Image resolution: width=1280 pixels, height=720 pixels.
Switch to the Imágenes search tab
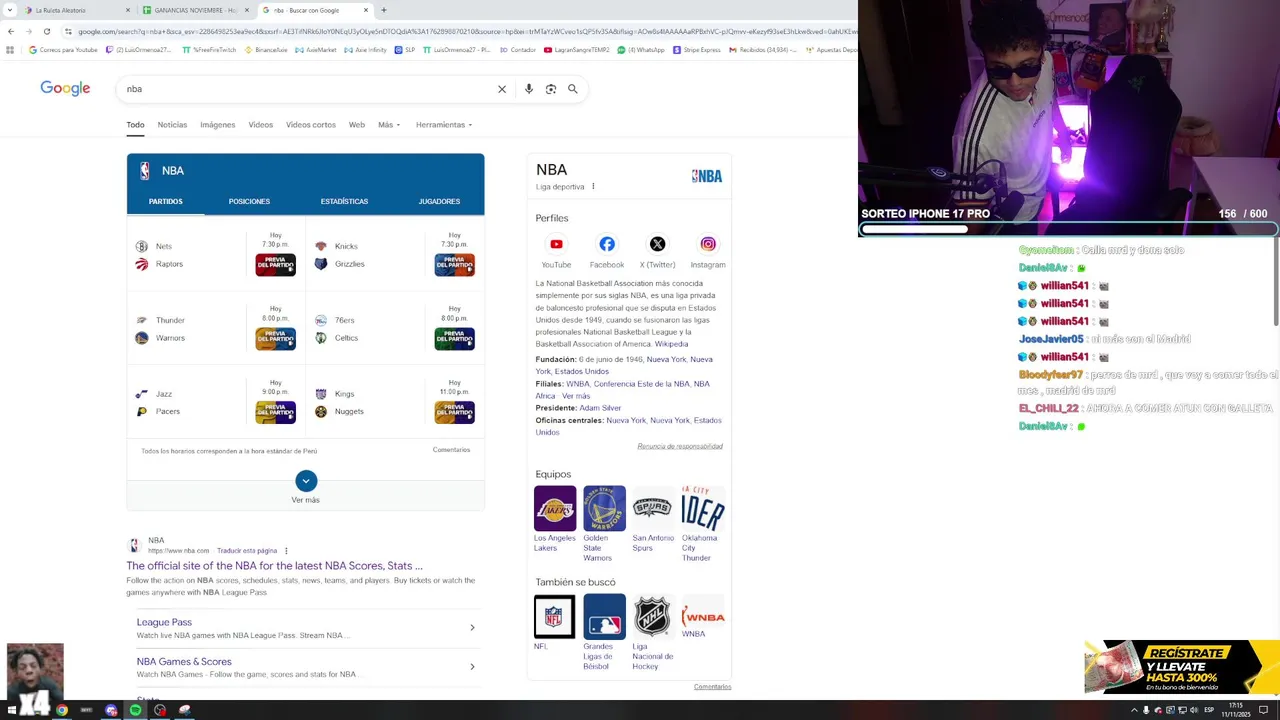pyautogui.click(x=217, y=125)
